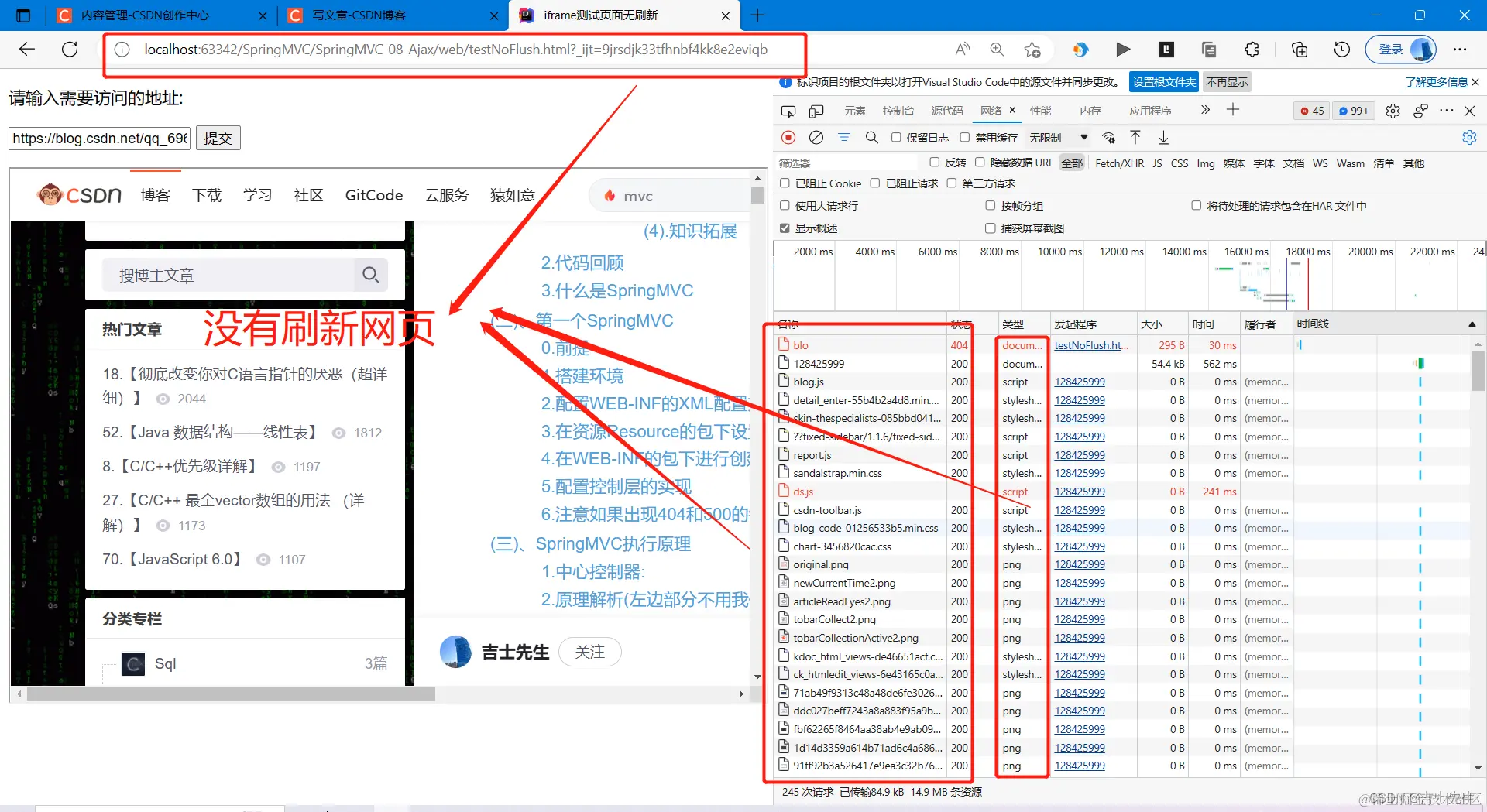Toggle third-party requests checkbox (第三方请求)
1487x812 pixels.
click(952, 183)
